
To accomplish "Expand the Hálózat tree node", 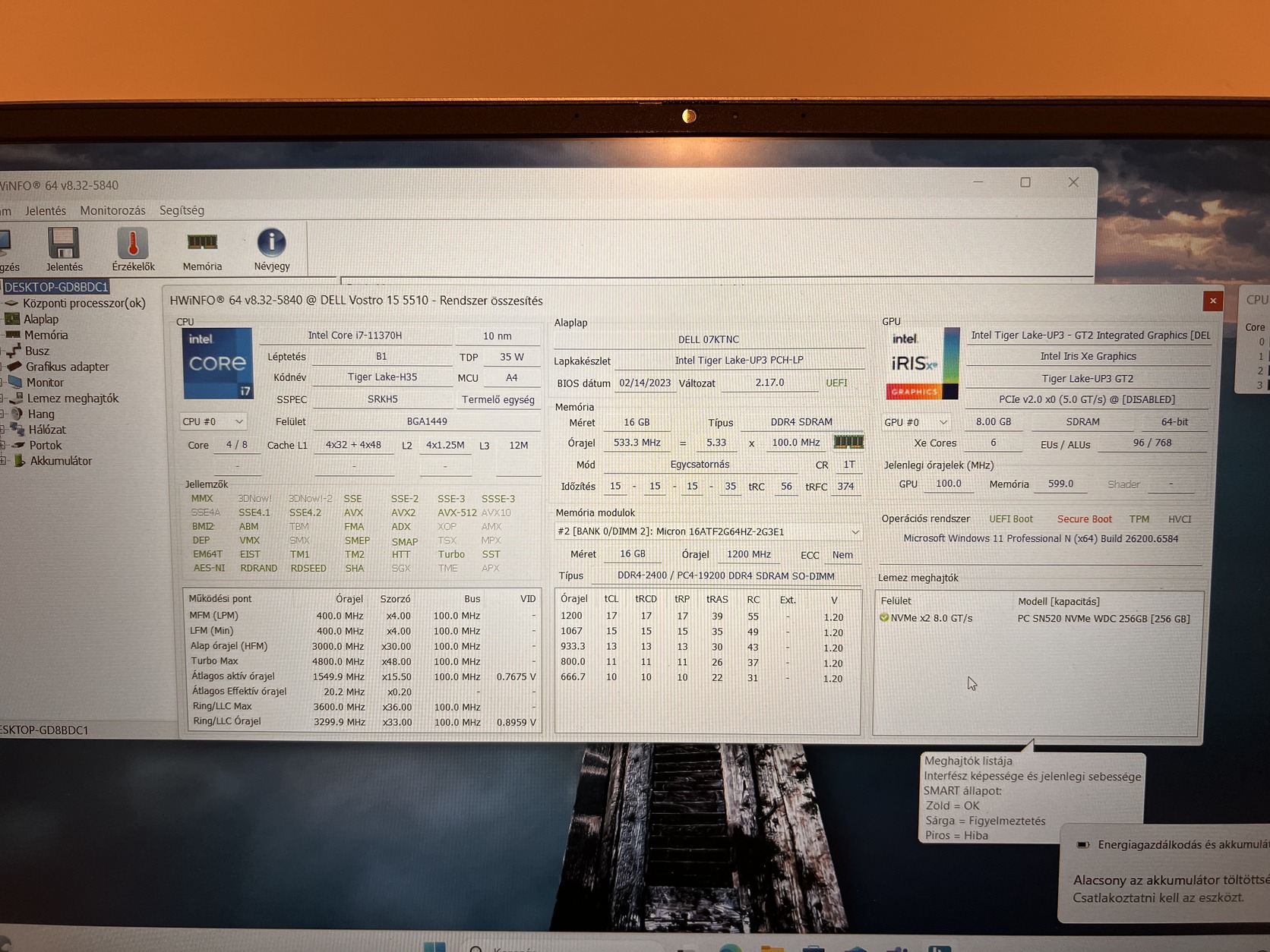I will 3,430.
